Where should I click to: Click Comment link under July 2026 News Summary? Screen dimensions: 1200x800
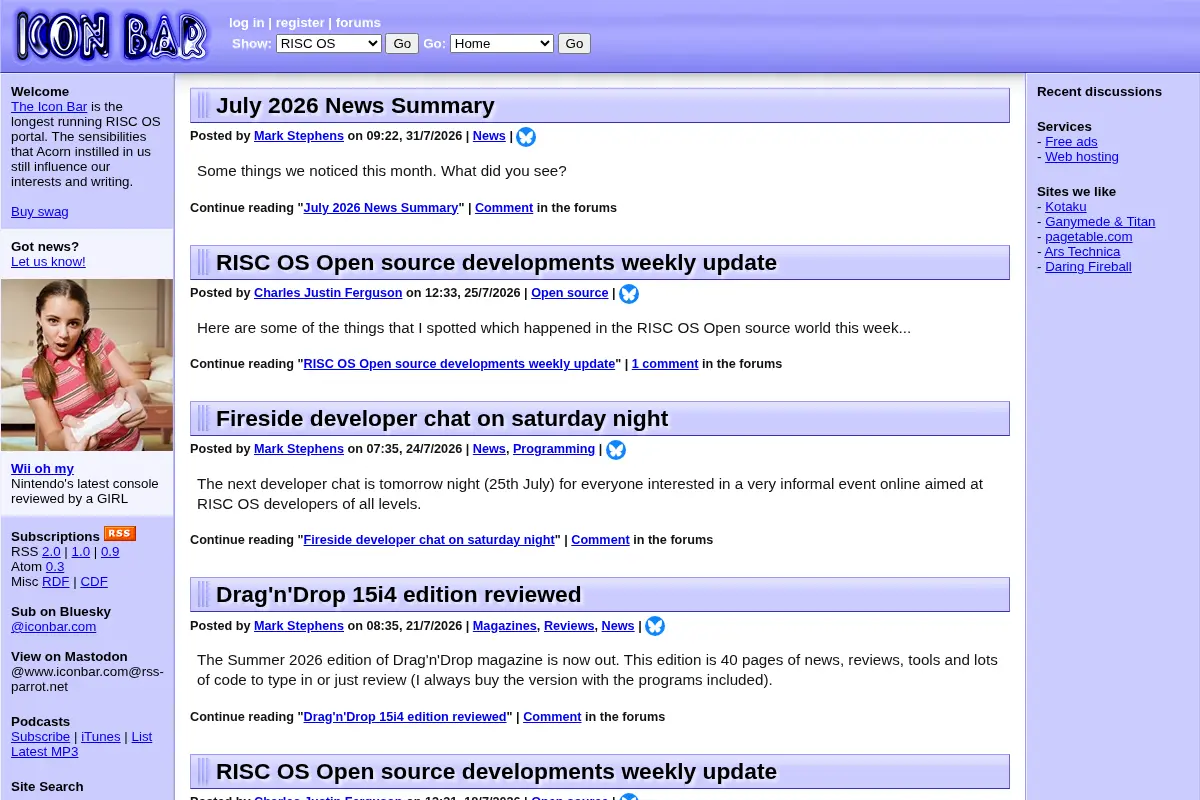[x=504, y=207]
